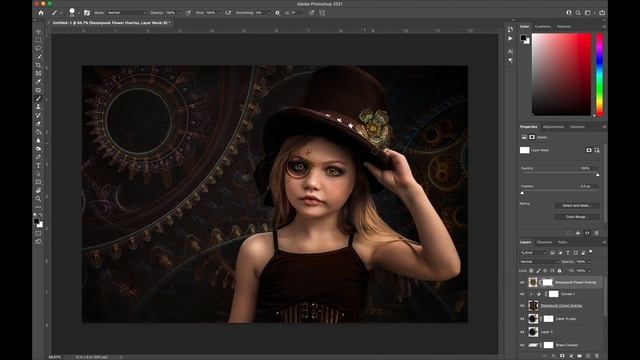Click the foreground color swatch in Color panel
The width and height of the screenshot is (640, 360).
[x=523, y=38]
